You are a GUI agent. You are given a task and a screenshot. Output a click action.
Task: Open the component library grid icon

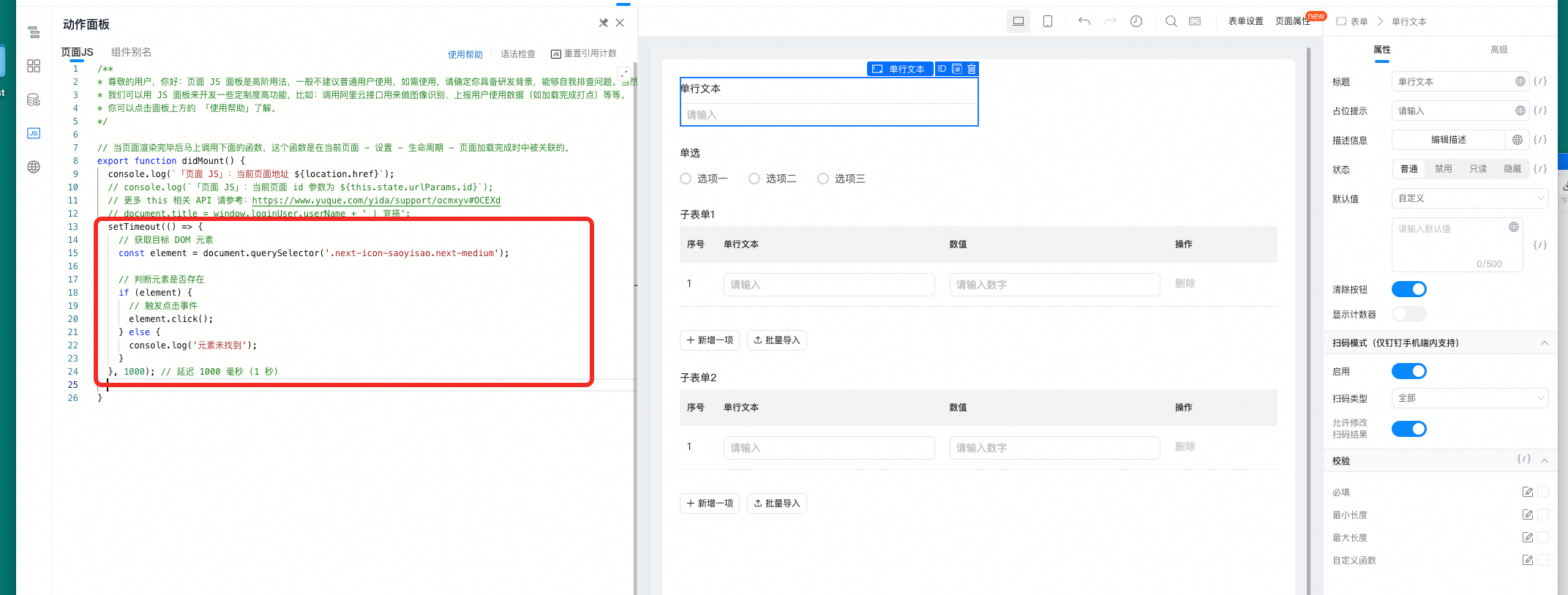point(34,66)
